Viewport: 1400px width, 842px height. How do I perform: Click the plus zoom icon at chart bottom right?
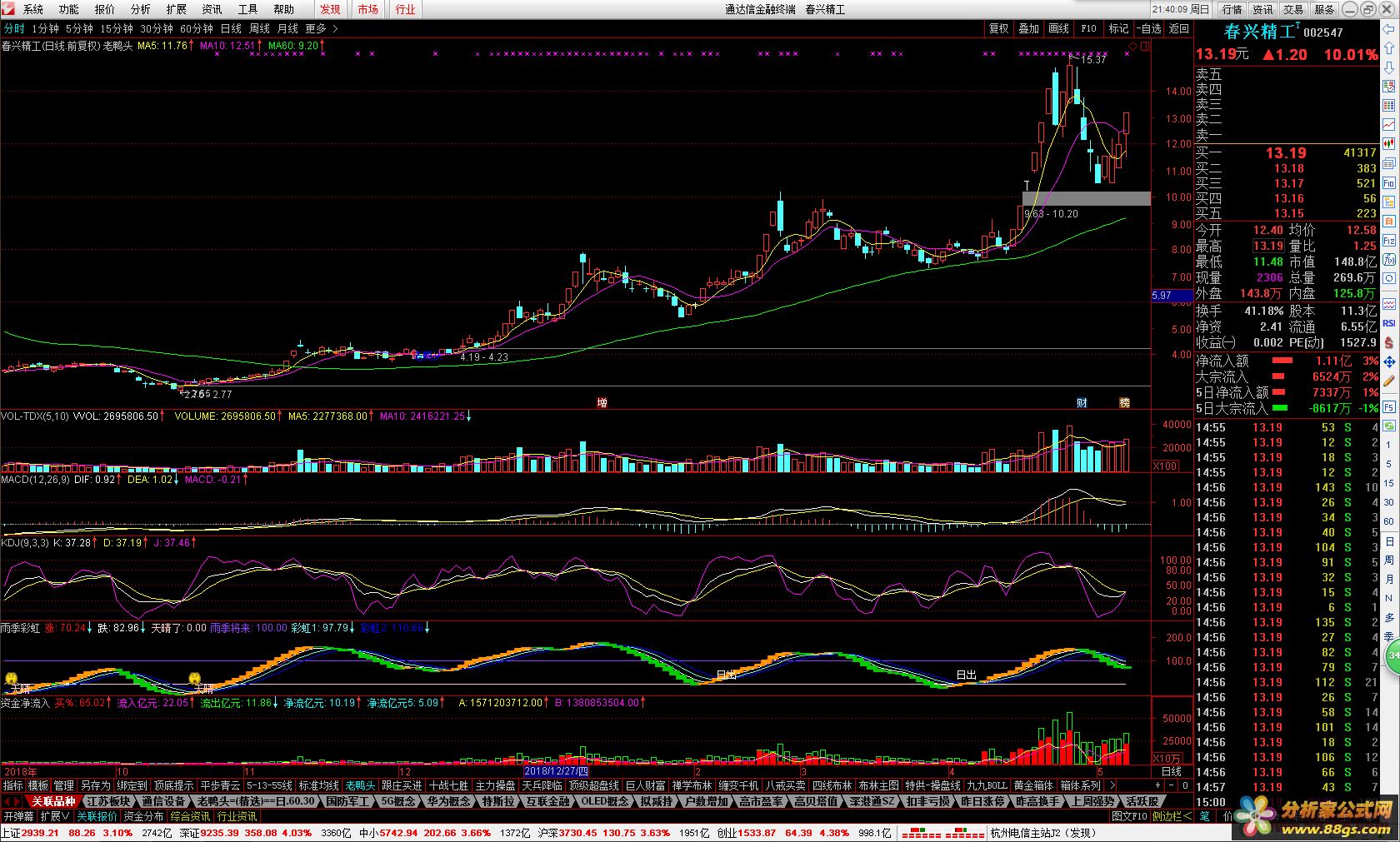[1157, 785]
